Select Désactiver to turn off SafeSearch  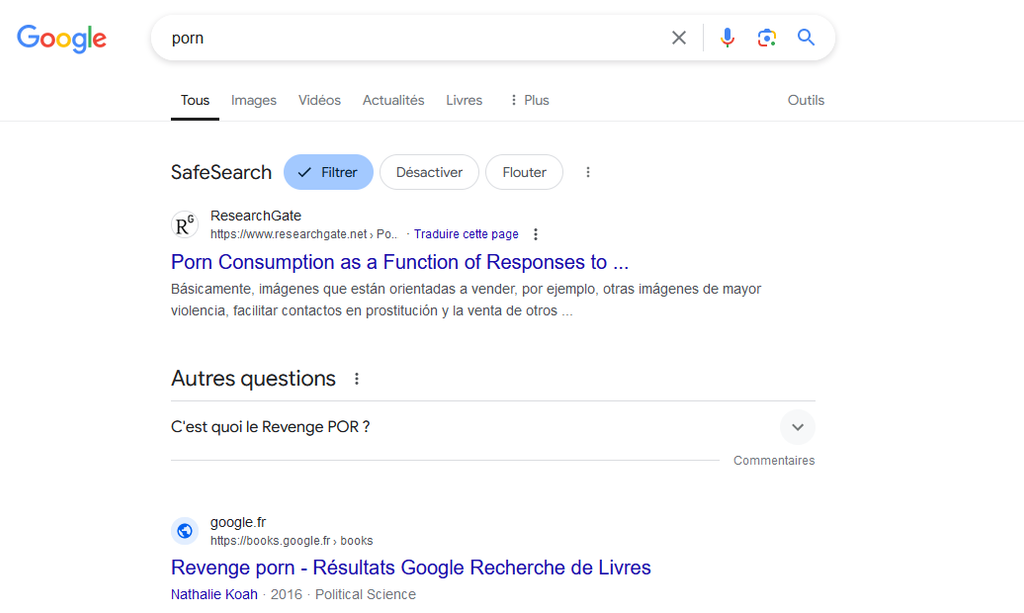pos(429,172)
